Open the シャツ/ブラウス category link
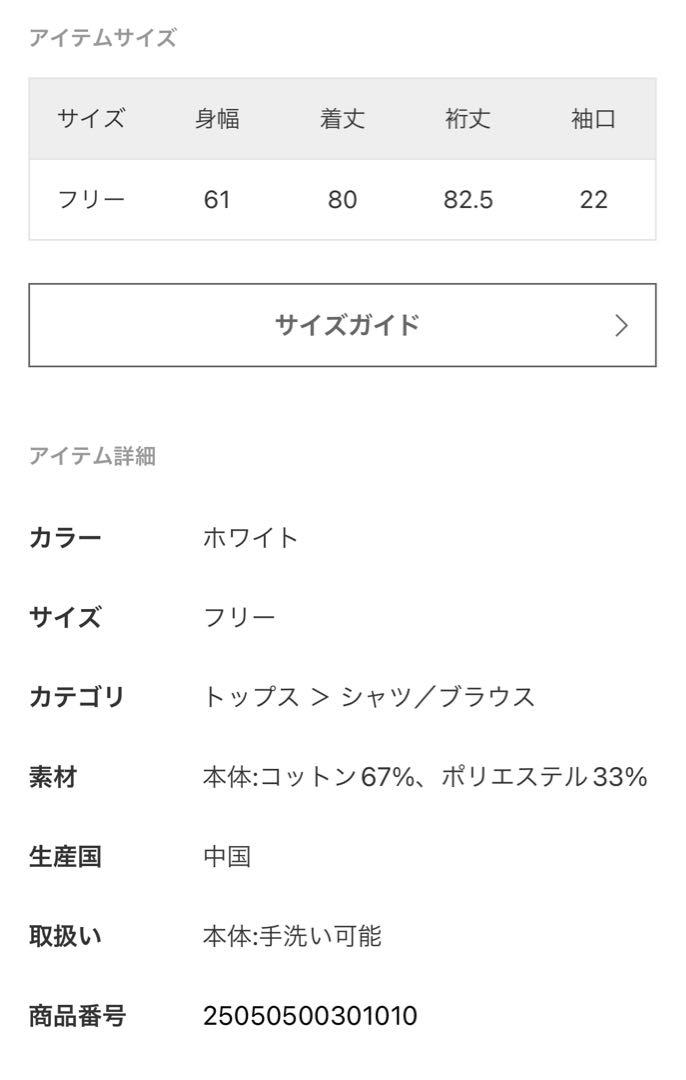This screenshot has height=1080, width=686. click(x=438, y=697)
